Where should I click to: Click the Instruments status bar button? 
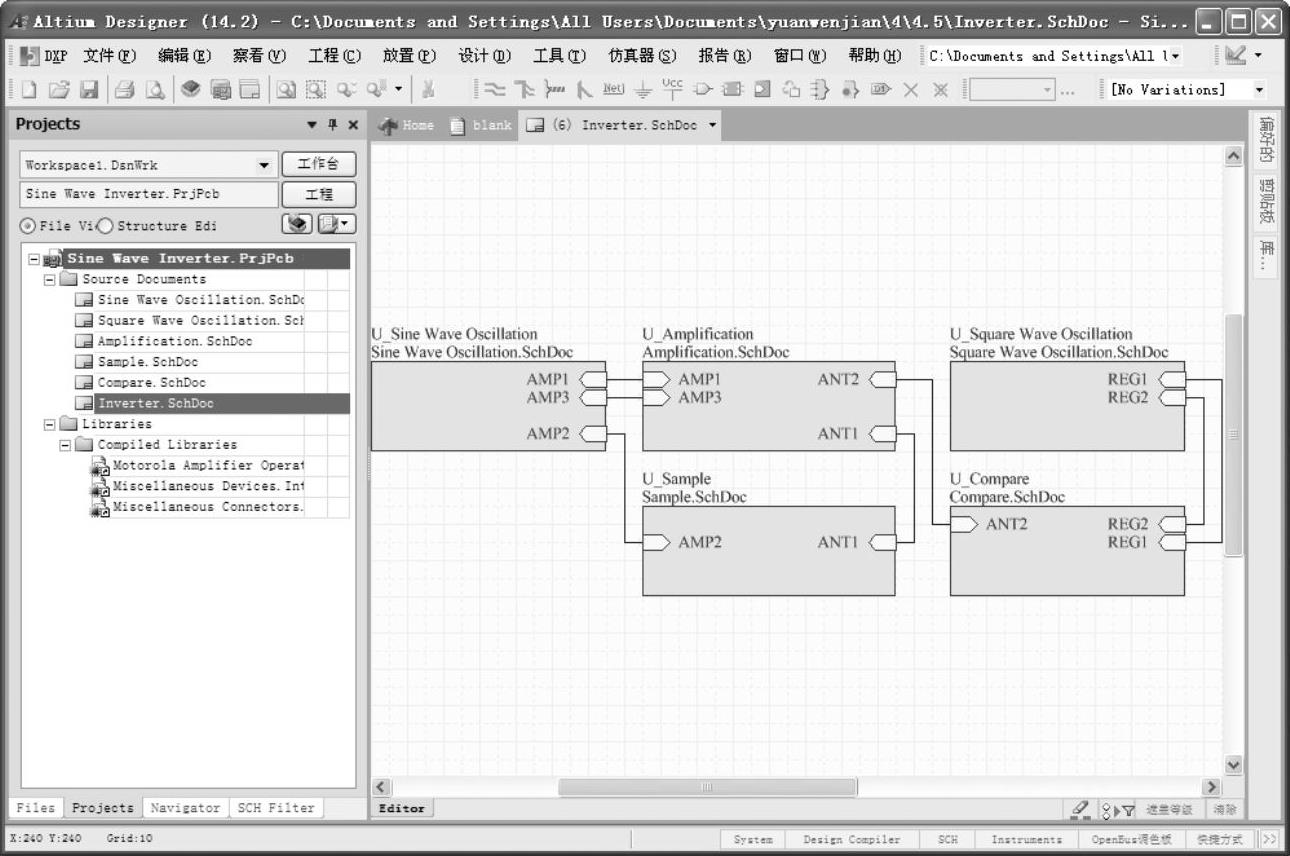(x=1027, y=839)
